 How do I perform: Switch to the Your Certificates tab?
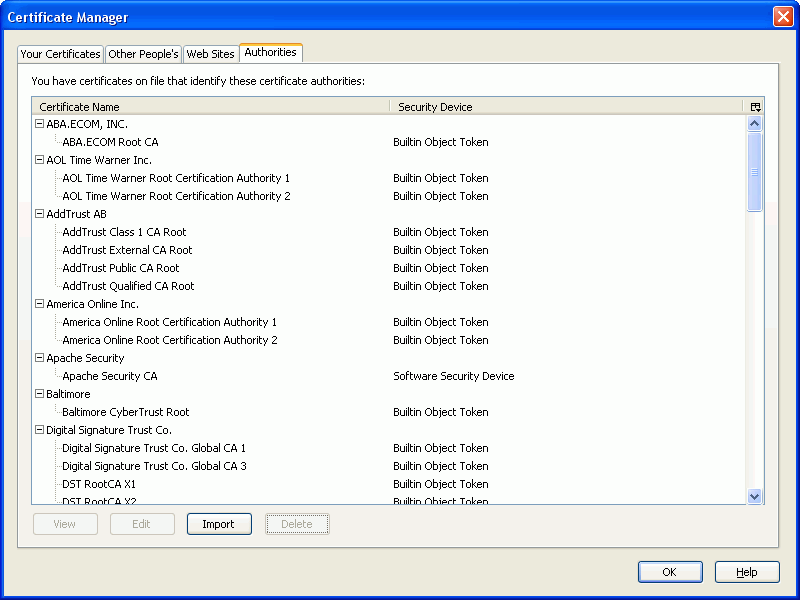click(60, 54)
